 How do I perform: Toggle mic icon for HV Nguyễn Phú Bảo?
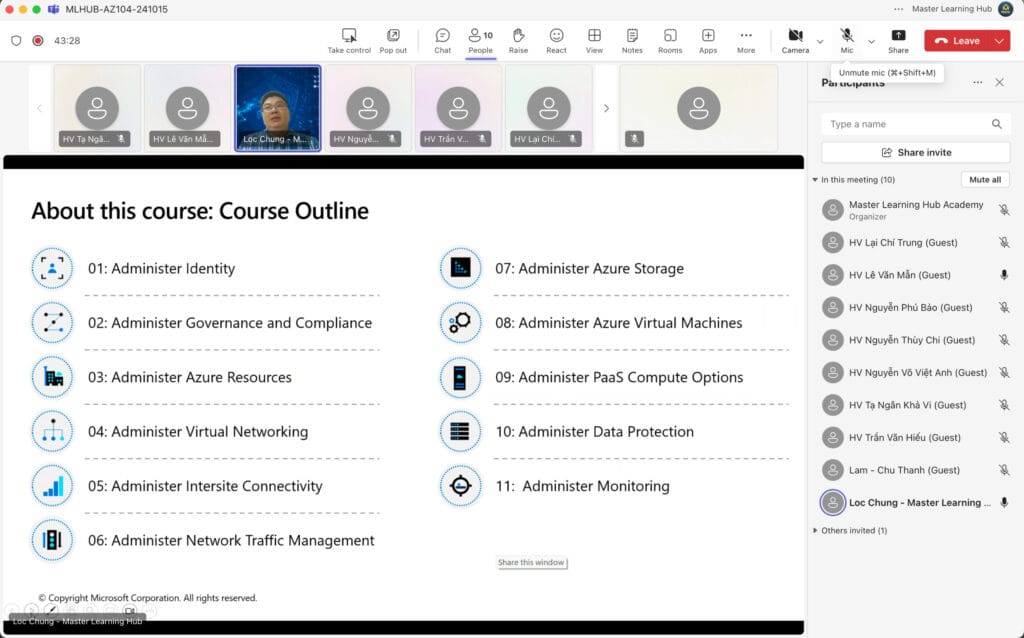(1004, 307)
